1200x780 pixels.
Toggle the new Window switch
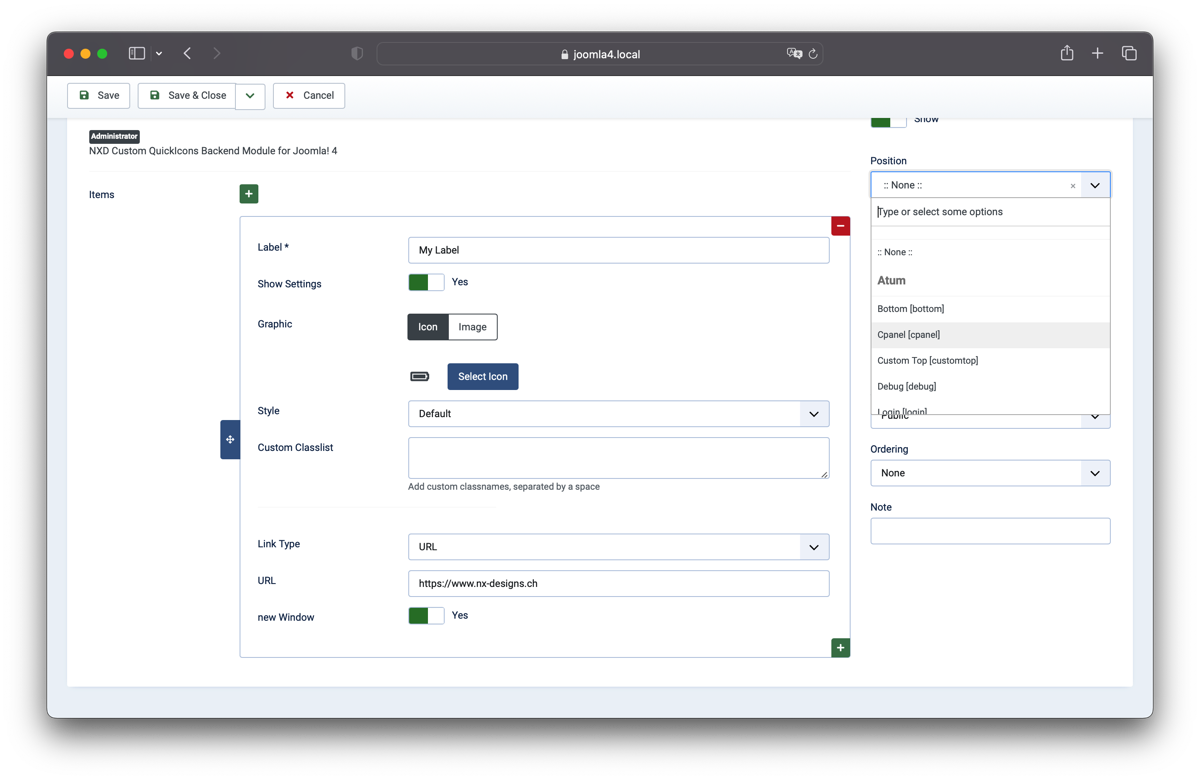[426, 616]
